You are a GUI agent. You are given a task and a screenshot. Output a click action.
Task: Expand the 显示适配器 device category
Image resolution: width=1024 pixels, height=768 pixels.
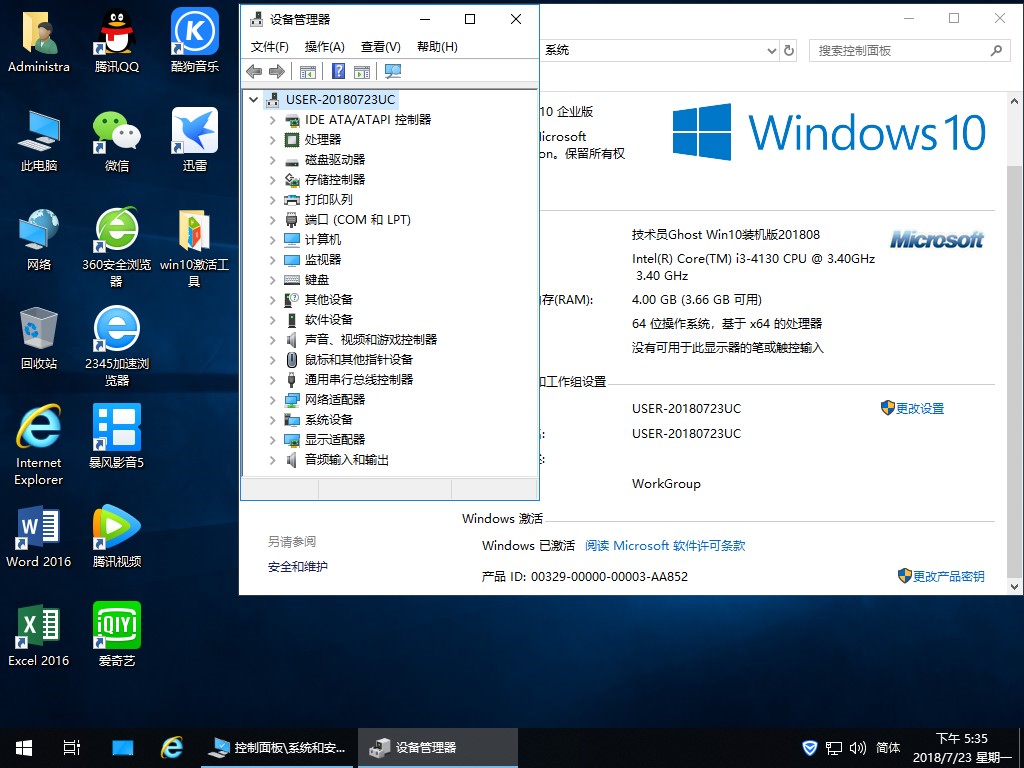272,440
